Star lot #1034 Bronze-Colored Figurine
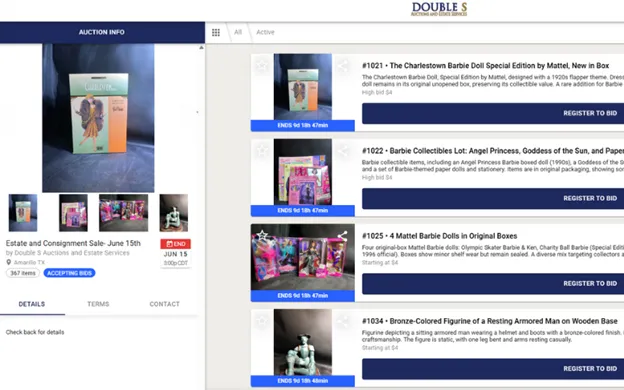Screen dimensions: 624x390 (261, 320)
